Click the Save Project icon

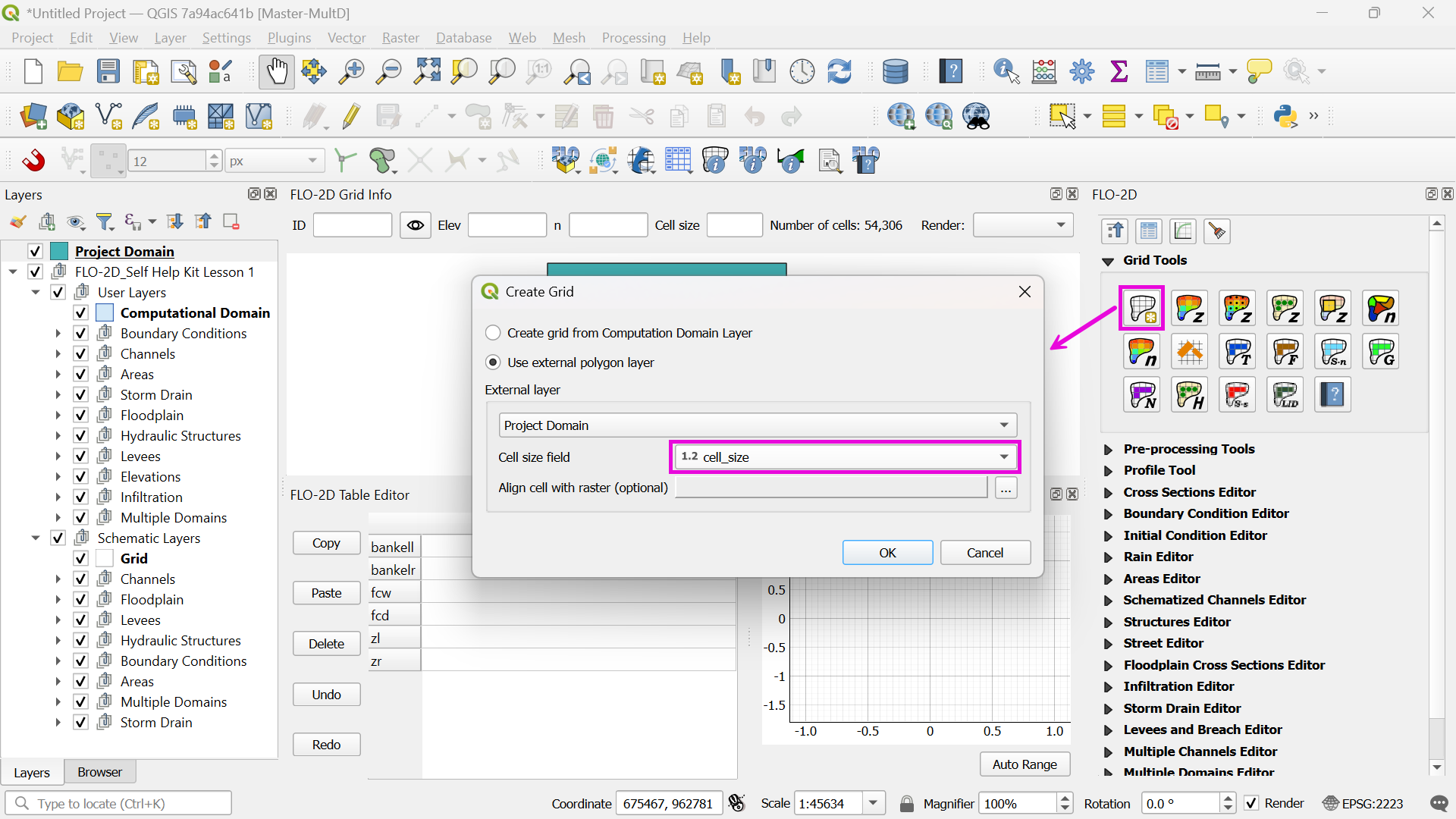pyautogui.click(x=108, y=71)
